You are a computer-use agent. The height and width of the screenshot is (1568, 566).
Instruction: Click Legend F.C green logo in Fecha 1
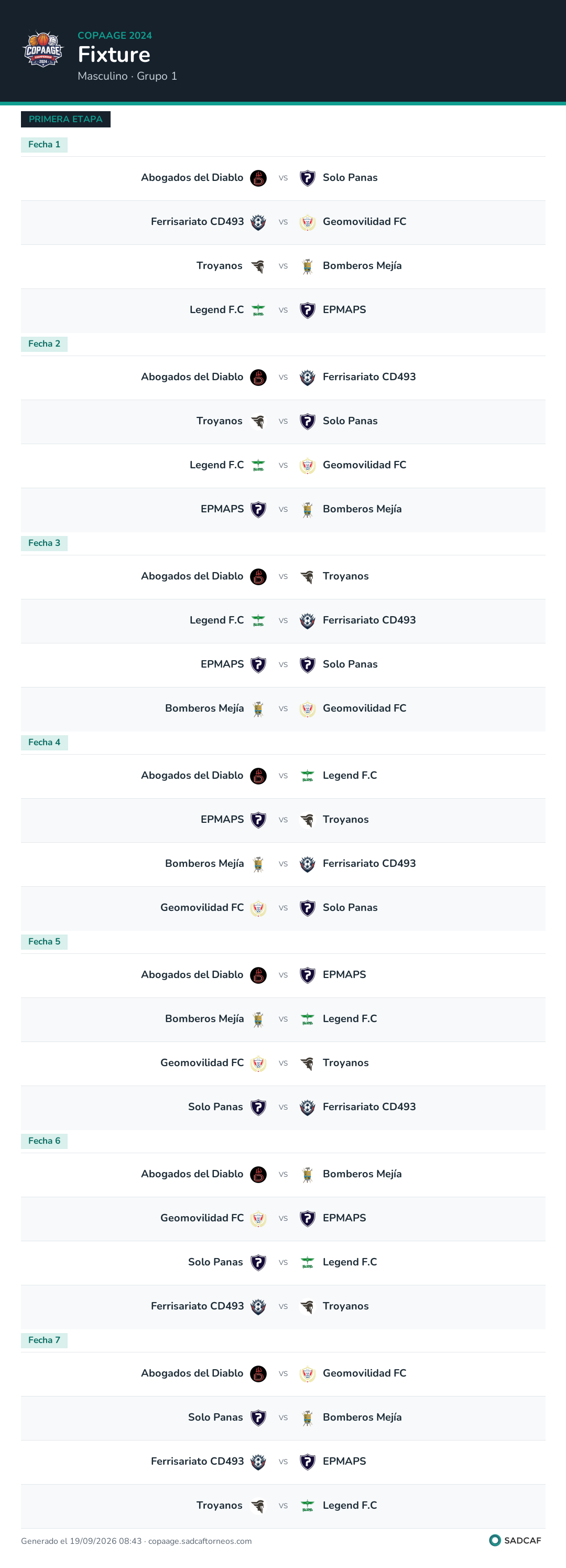258,310
